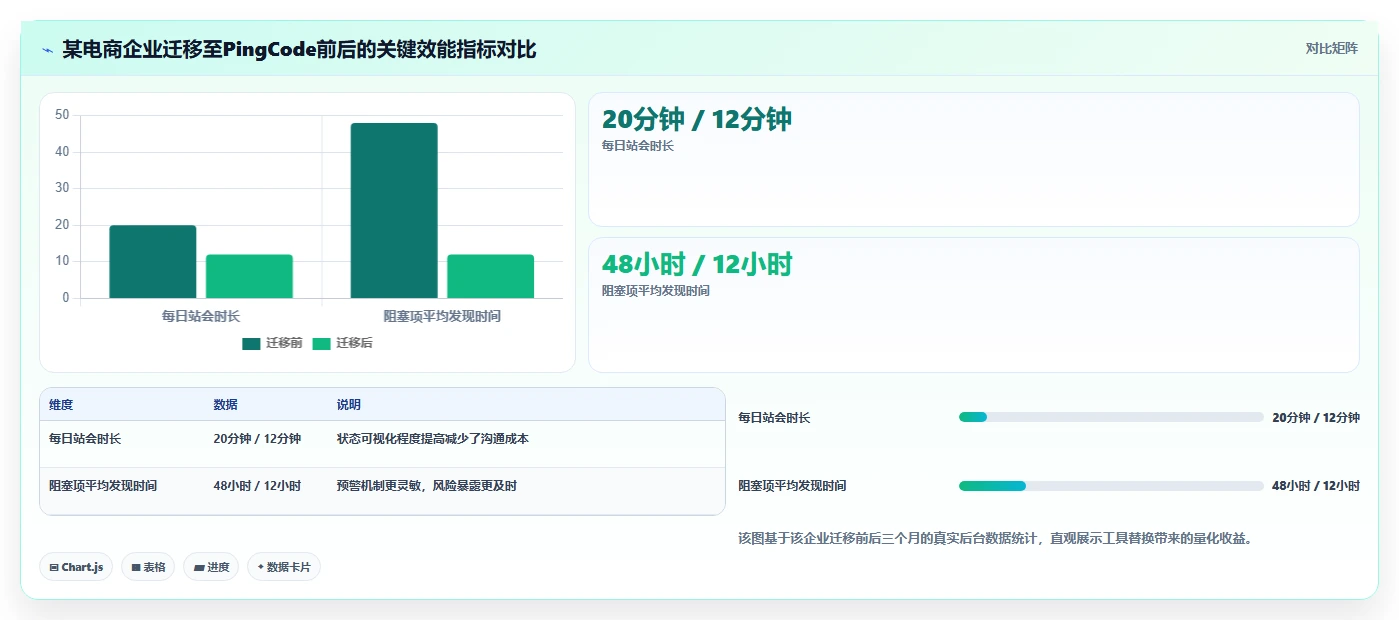Click the 对比矩阵 label in header
This screenshot has width=1399, height=620.
(1331, 48)
